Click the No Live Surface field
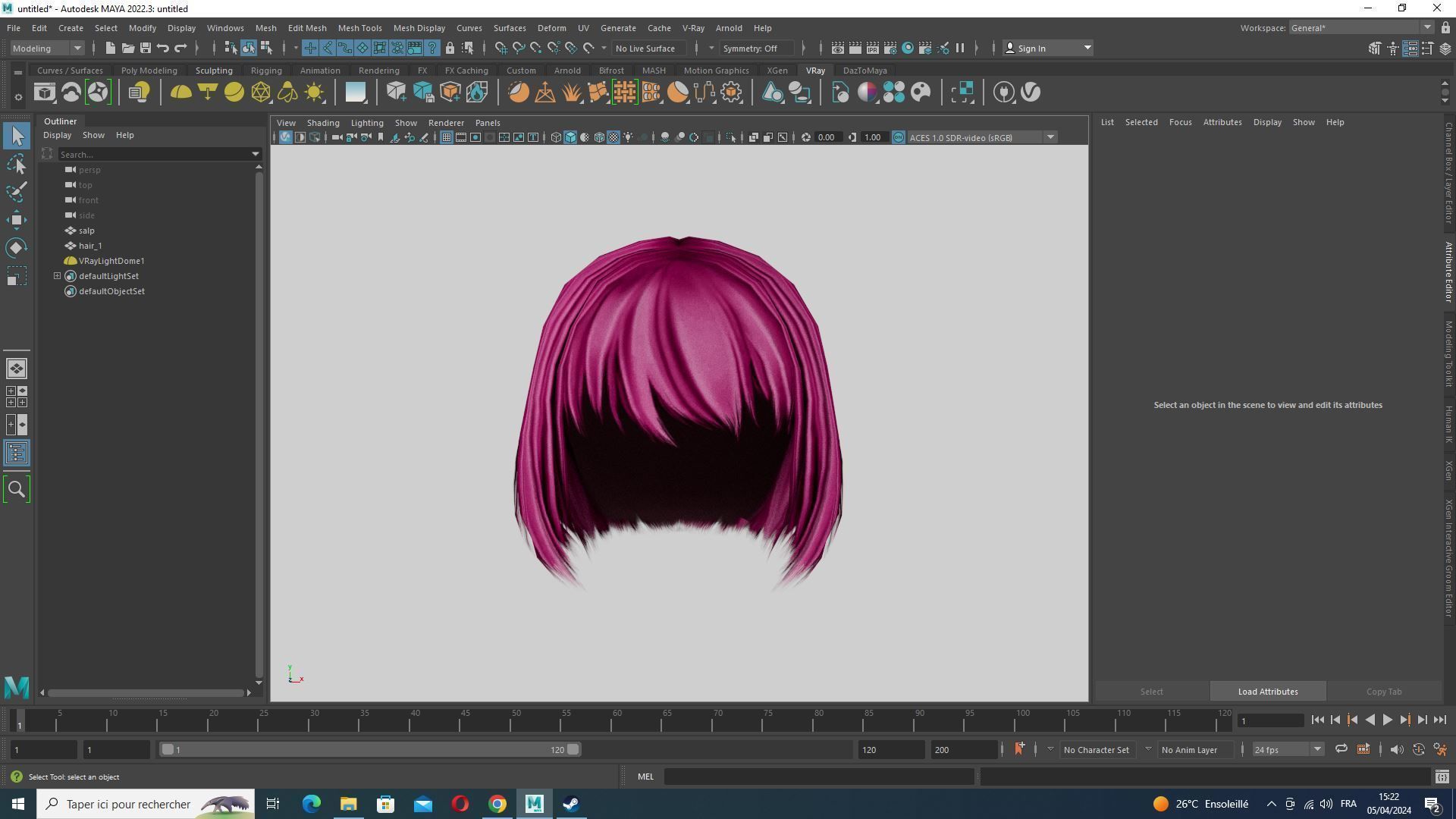Screen dimensions: 1456x819 650,48
